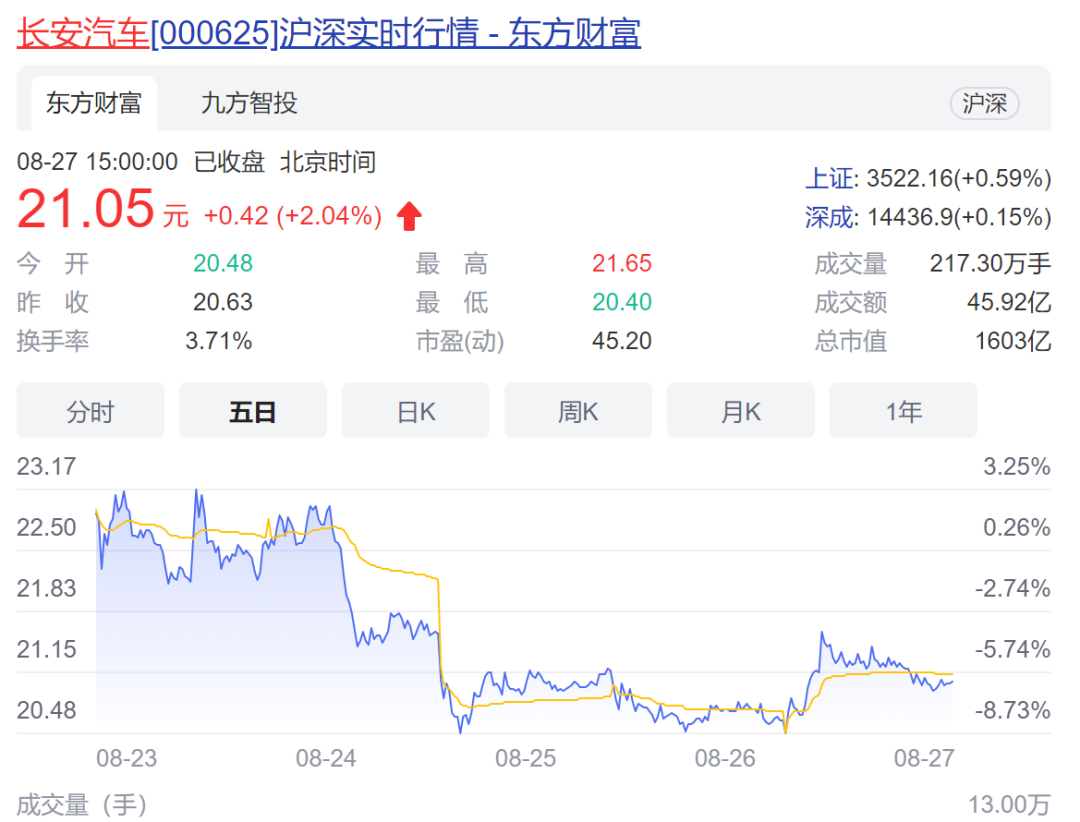Click the current price 21.05
This screenshot has height=822, width=1080.
tap(85, 209)
